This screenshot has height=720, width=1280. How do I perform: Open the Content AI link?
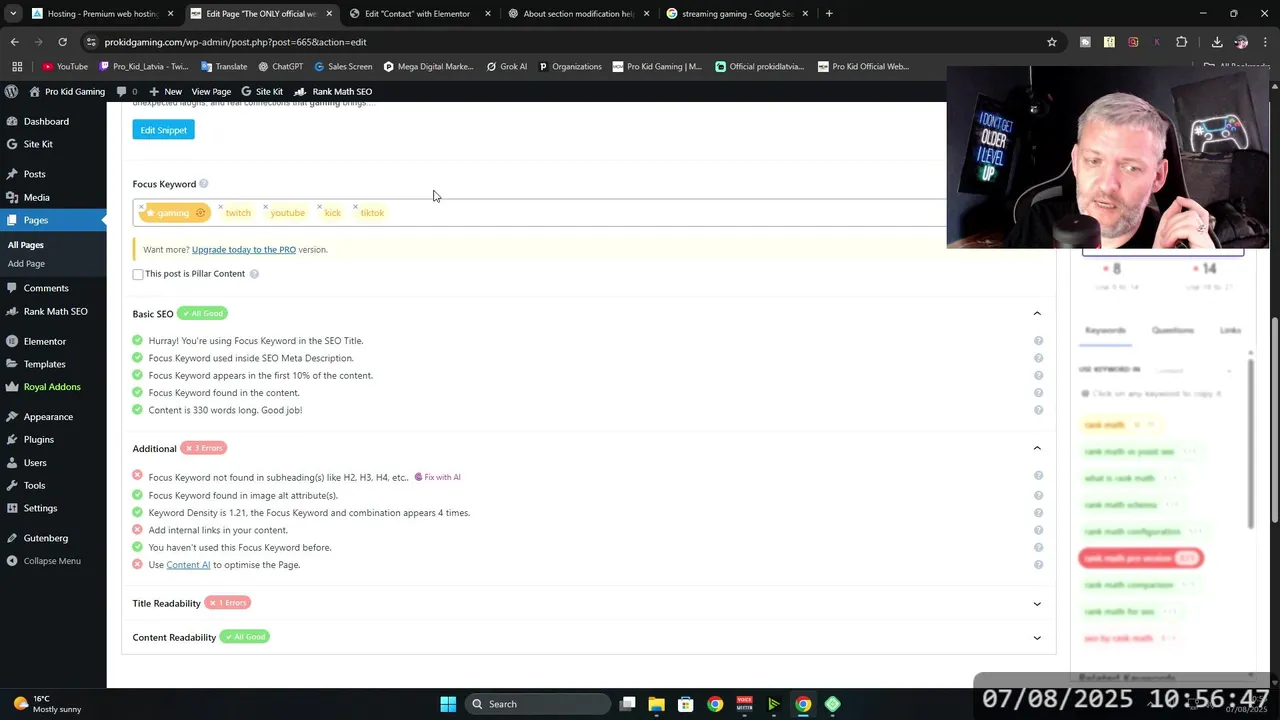(188, 565)
